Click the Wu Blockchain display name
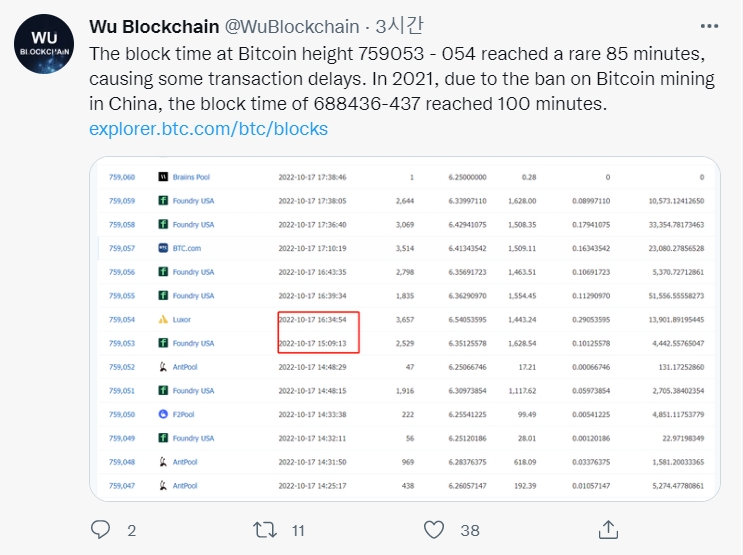Viewport: 743px width, 555px height. [154, 27]
